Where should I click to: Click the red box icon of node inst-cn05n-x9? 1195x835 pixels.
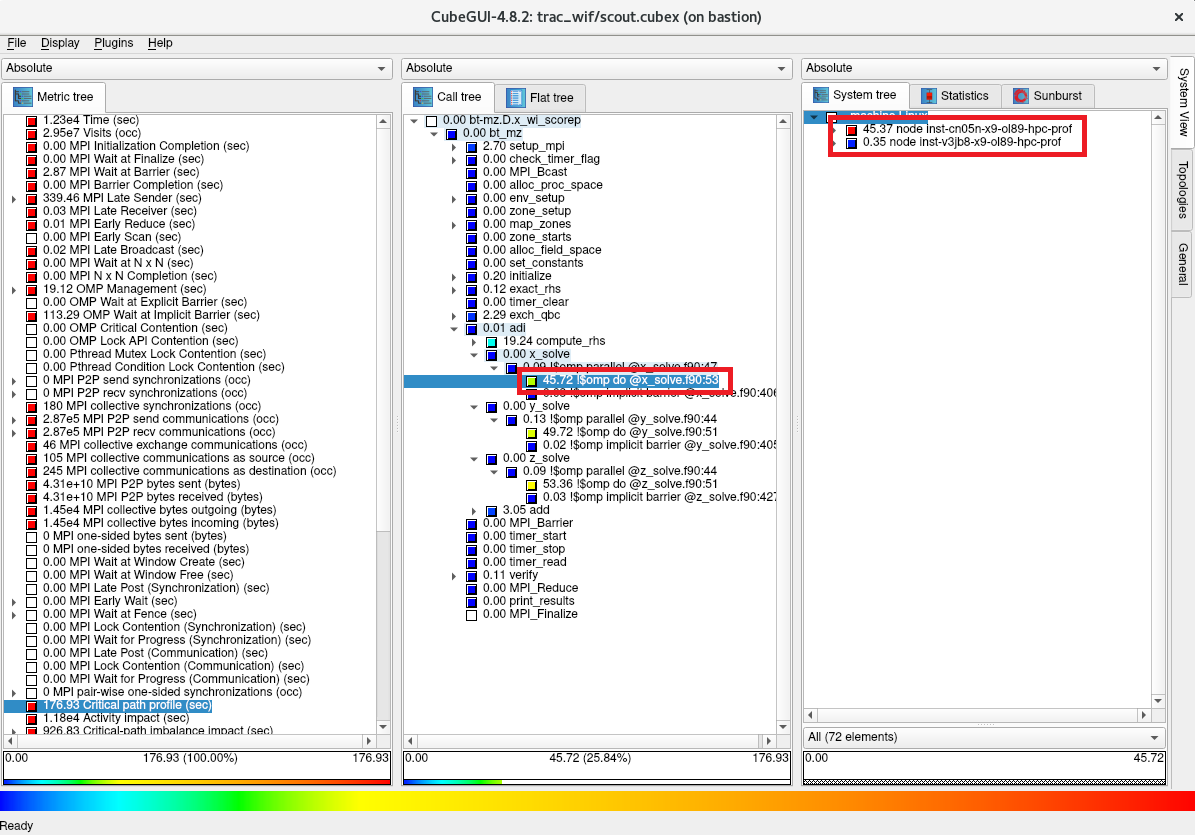tap(852, 130)
